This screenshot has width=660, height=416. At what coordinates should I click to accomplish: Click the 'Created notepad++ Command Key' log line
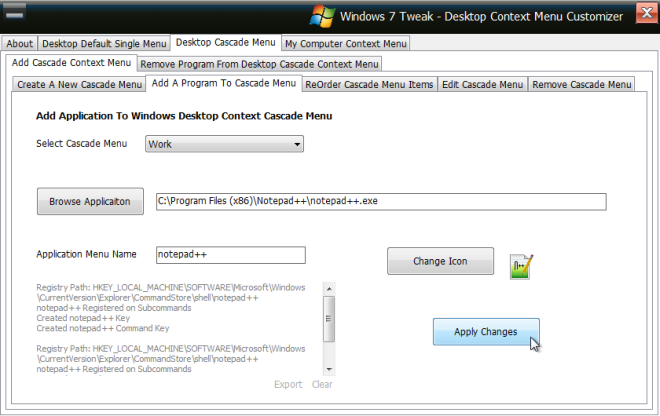tap(103, 328)
